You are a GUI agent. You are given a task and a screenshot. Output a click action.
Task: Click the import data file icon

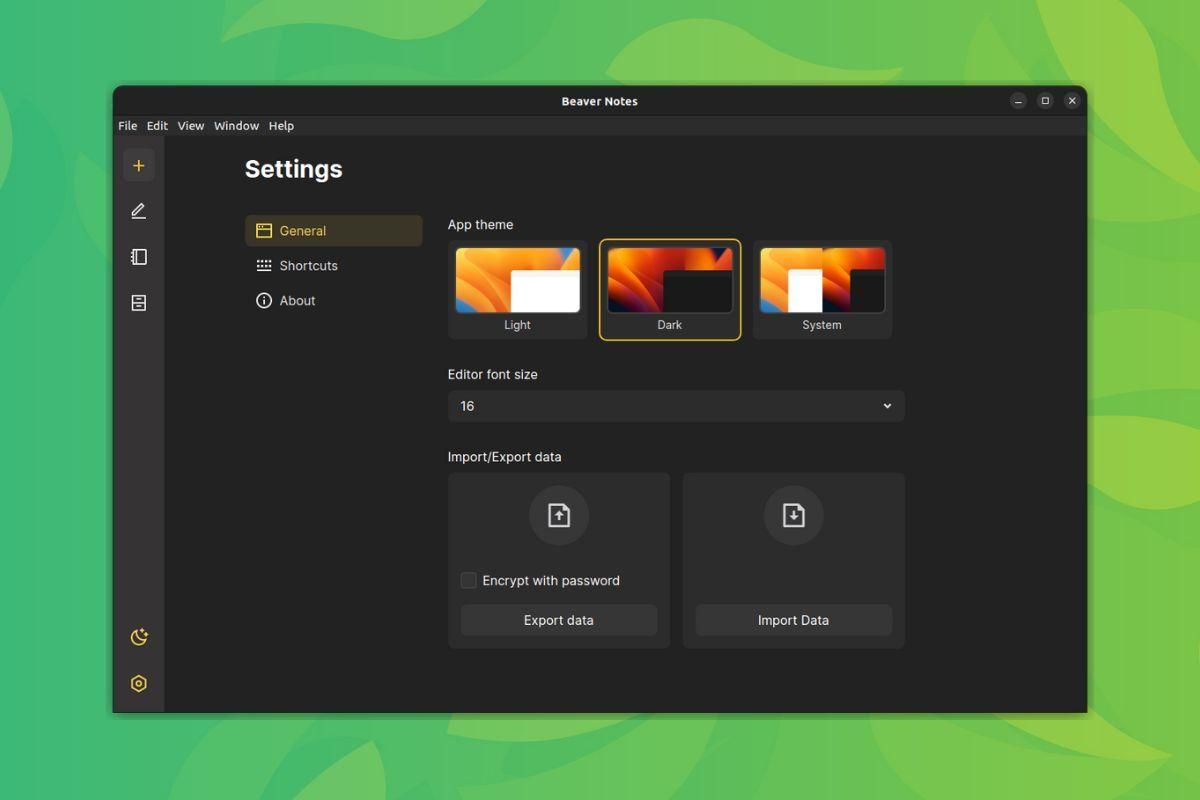793,515
